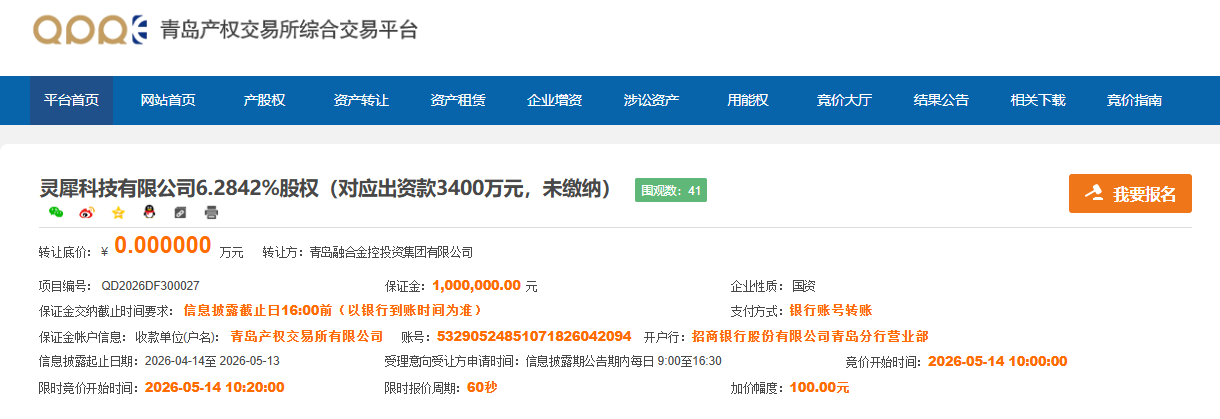Open the 企业增资 nav item
Screen dimensions: 1220x419
[x=555, y=100]
